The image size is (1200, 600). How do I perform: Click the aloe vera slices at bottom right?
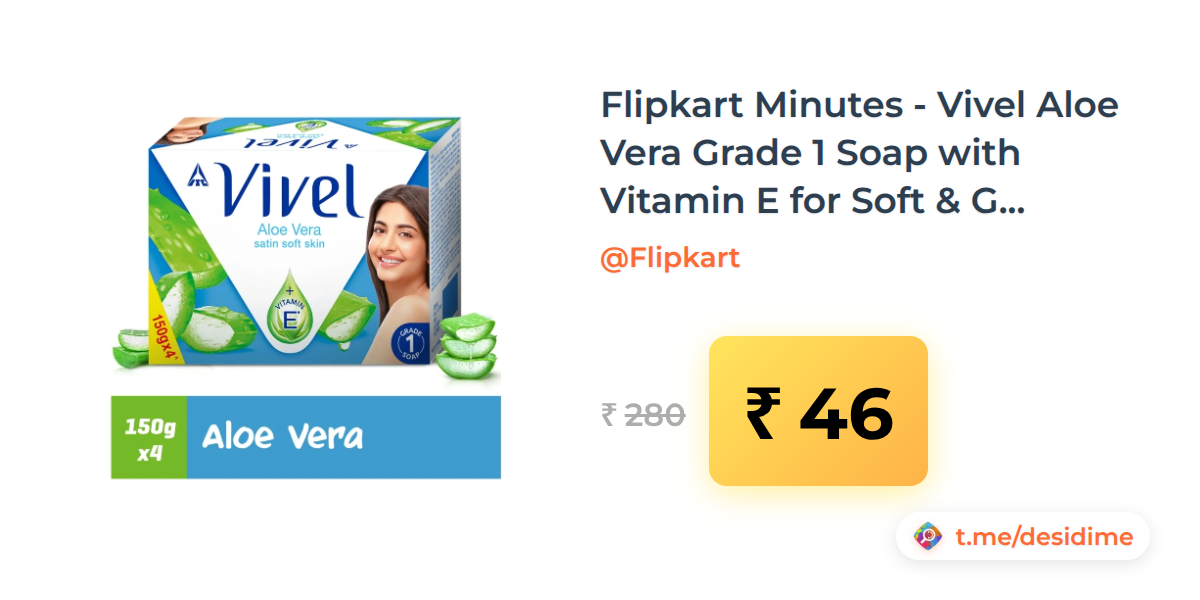(467, 346)
